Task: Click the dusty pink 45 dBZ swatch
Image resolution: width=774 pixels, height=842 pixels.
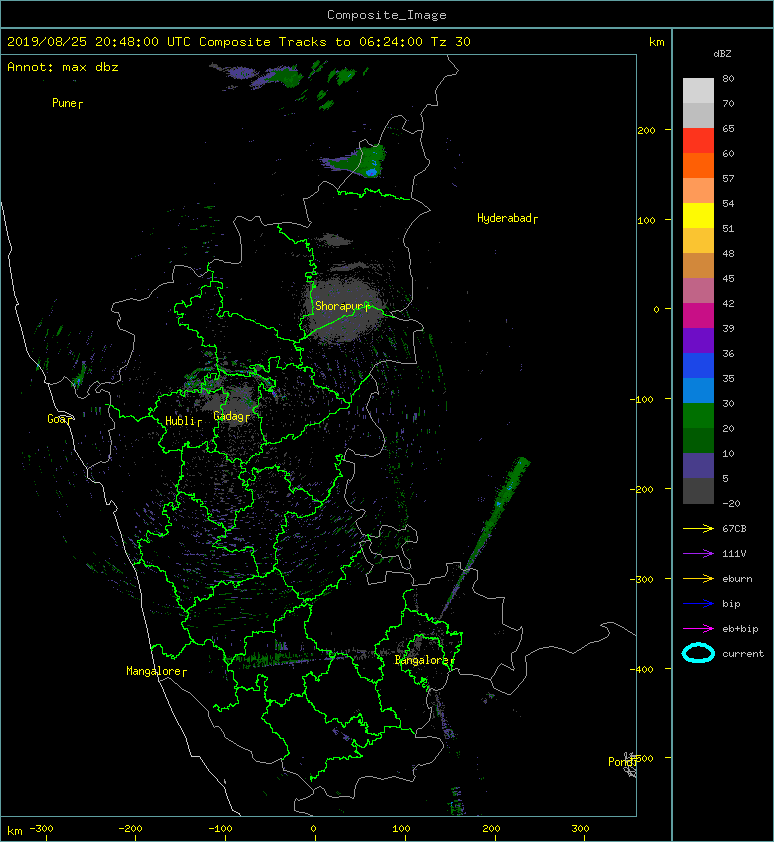Action: coord(698,291)
